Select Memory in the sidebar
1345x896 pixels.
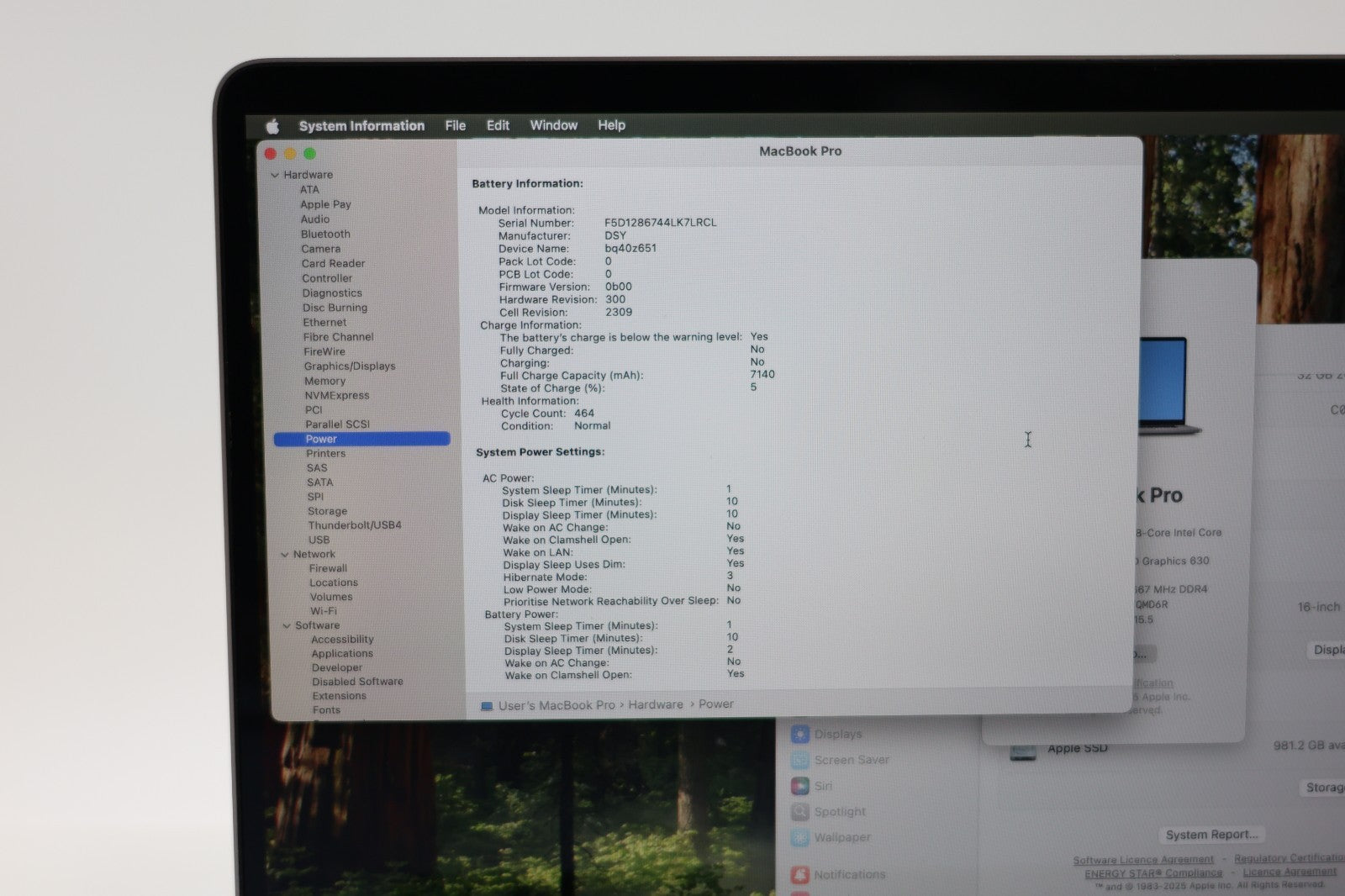click(324, 382)
